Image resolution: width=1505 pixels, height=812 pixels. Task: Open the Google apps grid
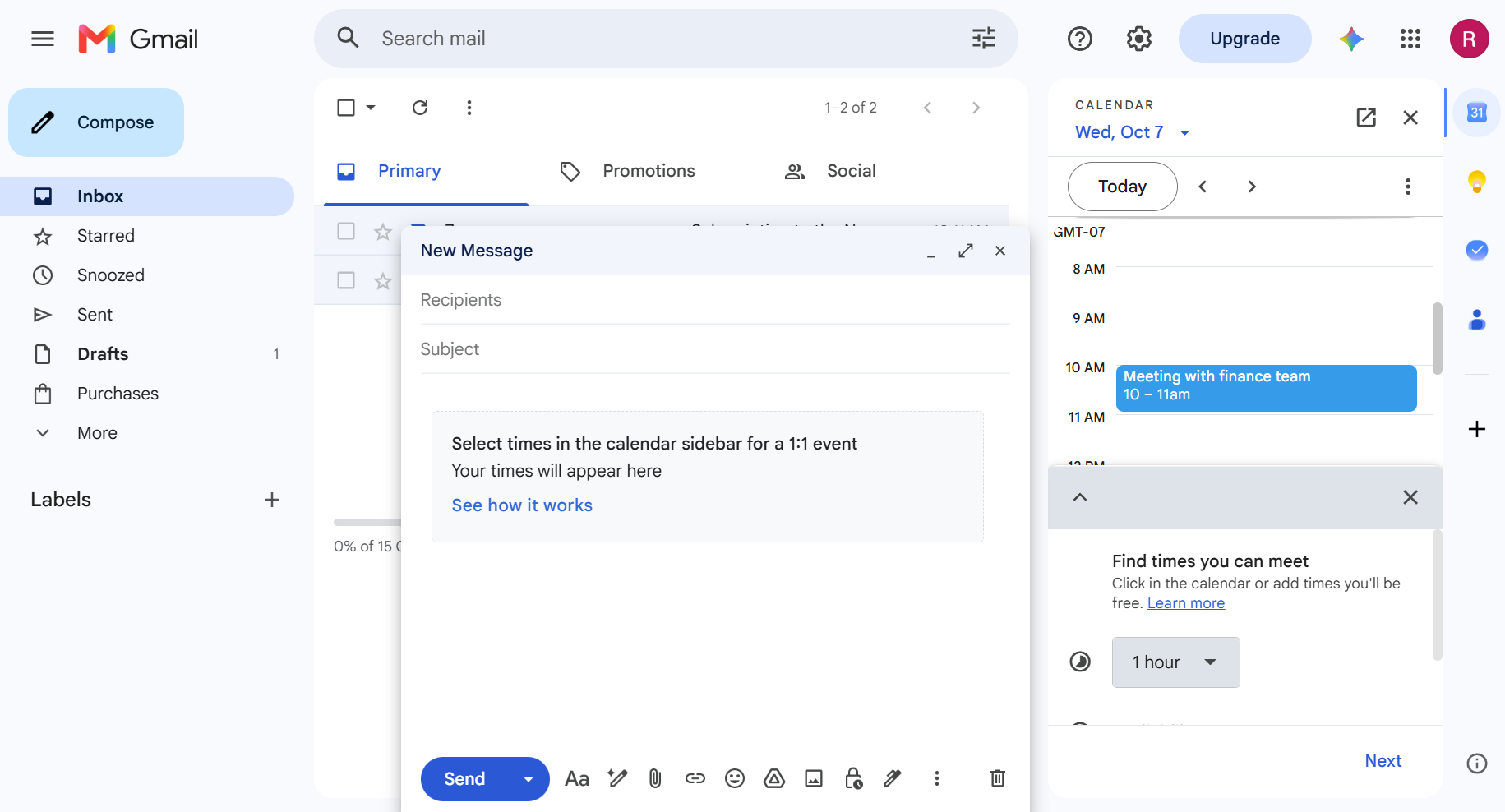pyautogui.click(x=1410, y=39)
